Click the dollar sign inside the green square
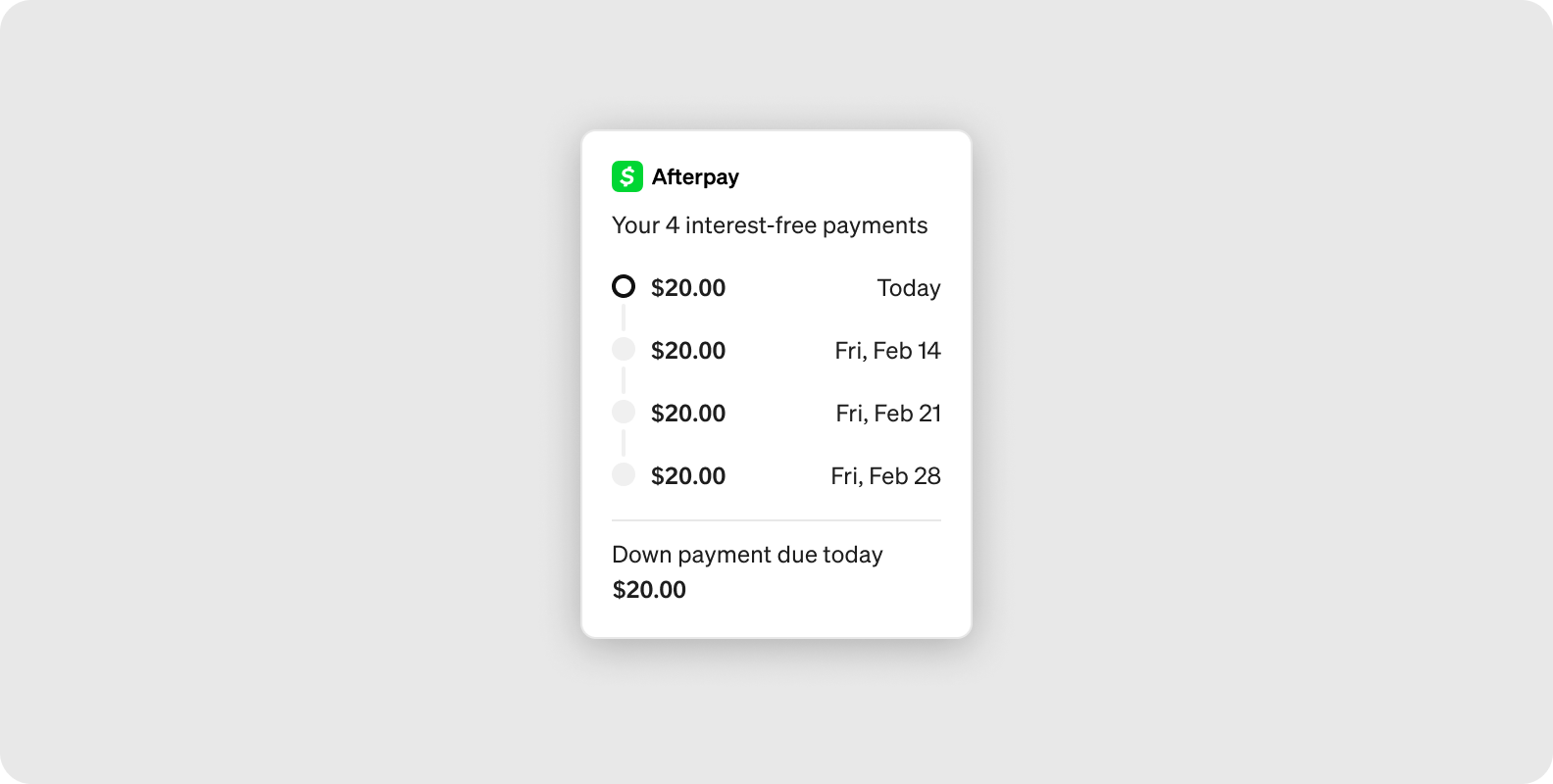 628,176
